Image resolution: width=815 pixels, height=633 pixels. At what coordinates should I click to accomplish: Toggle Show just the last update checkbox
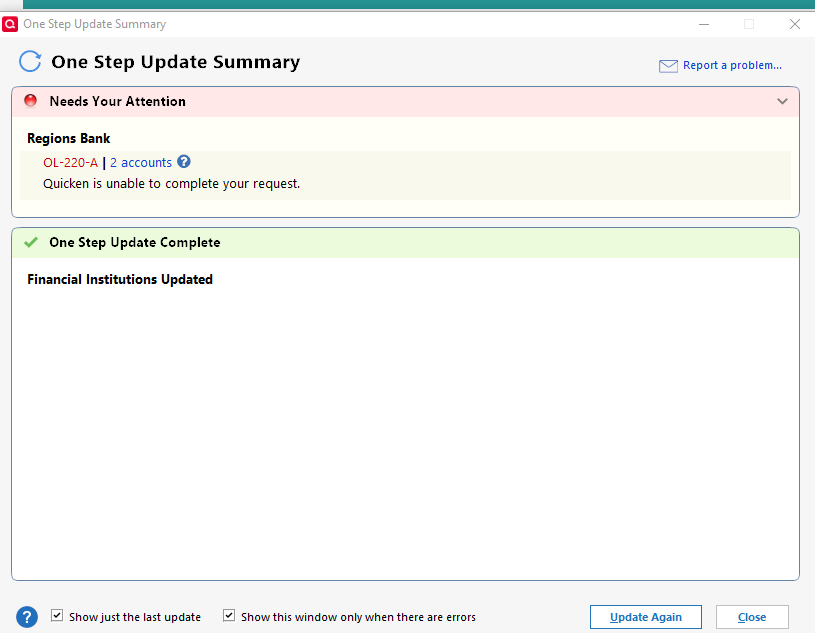57,616
